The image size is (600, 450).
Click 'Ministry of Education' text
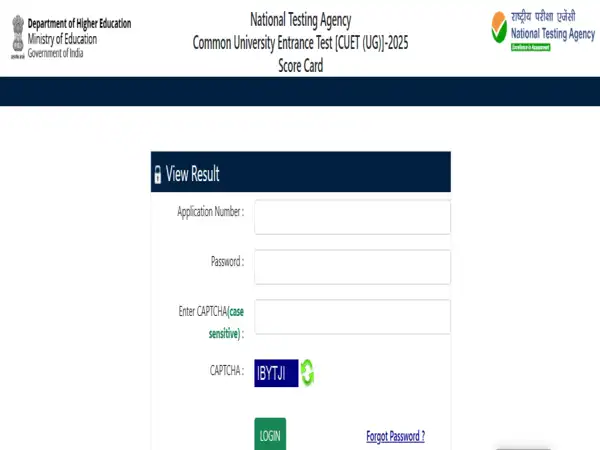pyautogui.click(x=62, y=39)
